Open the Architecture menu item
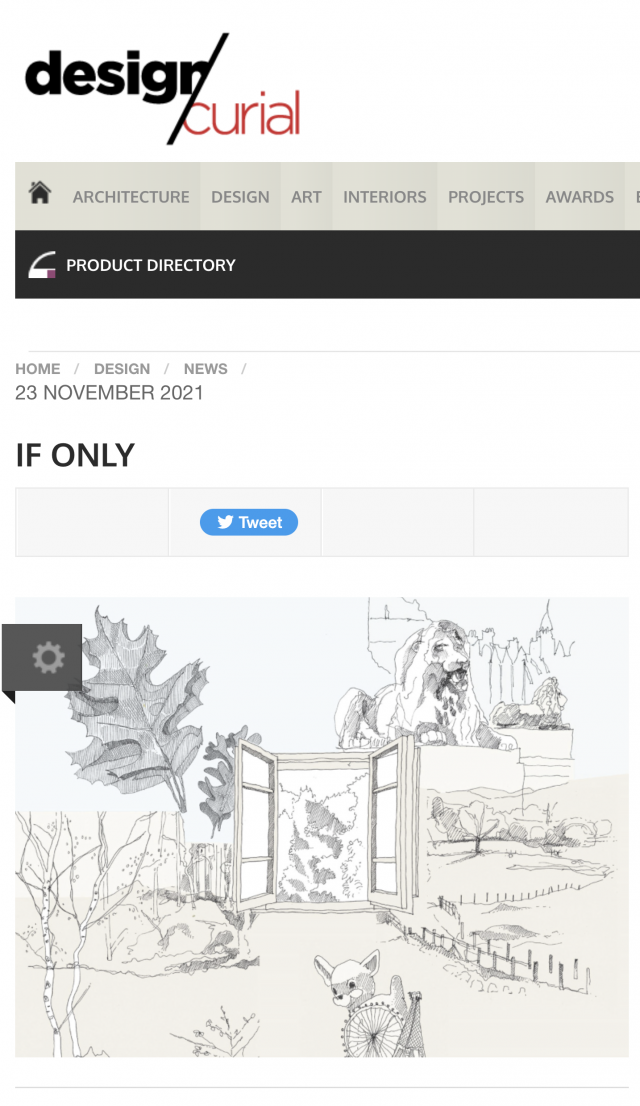Viewport: 640px width, 1106px height. (x=131, y=197)
